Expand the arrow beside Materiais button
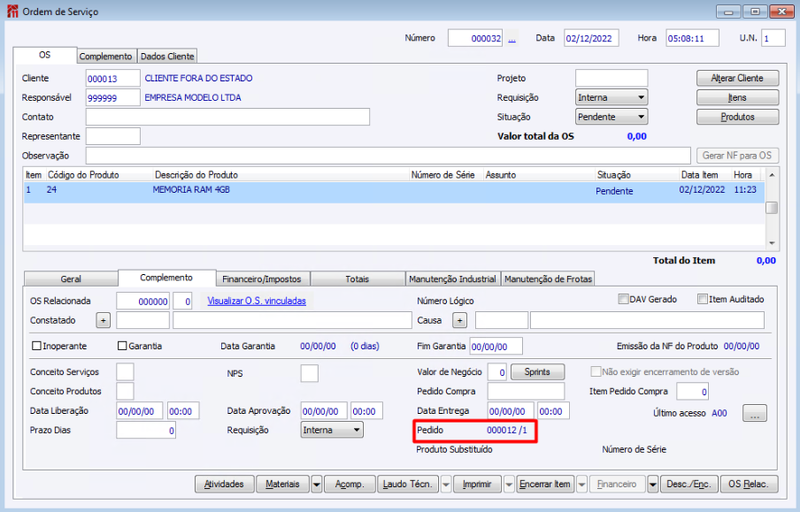 (316, 484)
